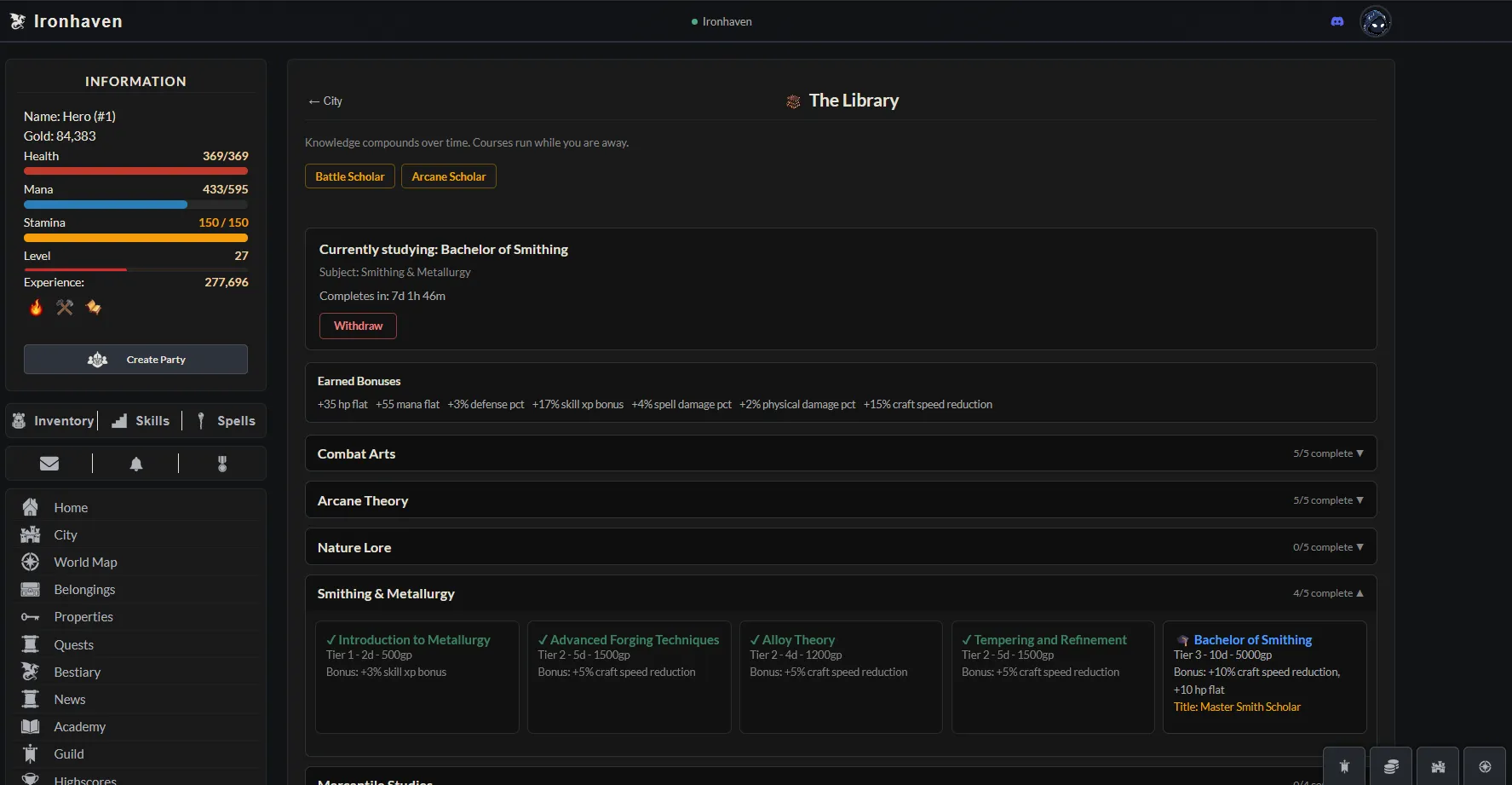
Task: Click the banner flag quick-access icon
Action: point(1344,766)
